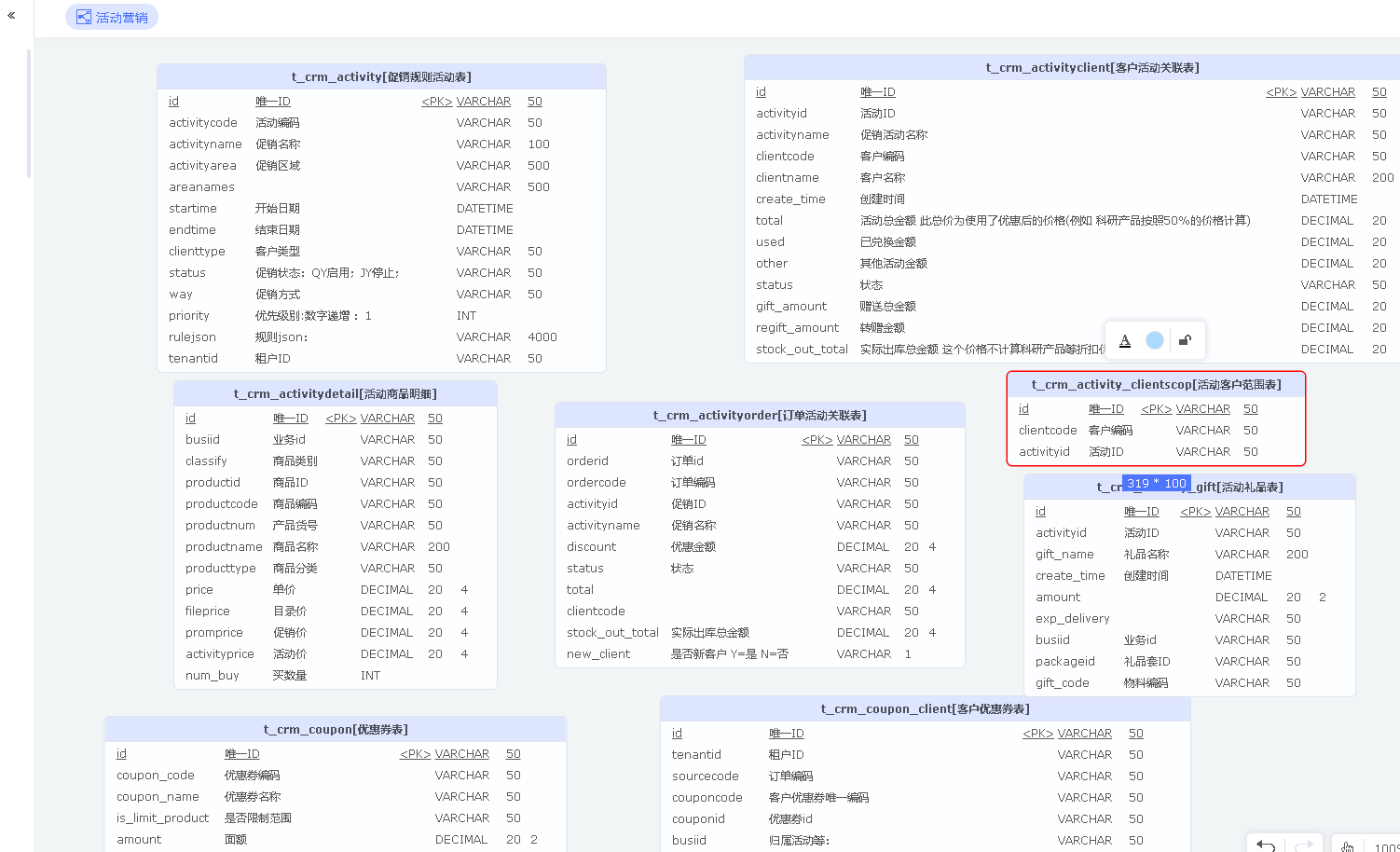Click the t_crm_activityorder table title
Screen dimensions: 1400x852
760,416
